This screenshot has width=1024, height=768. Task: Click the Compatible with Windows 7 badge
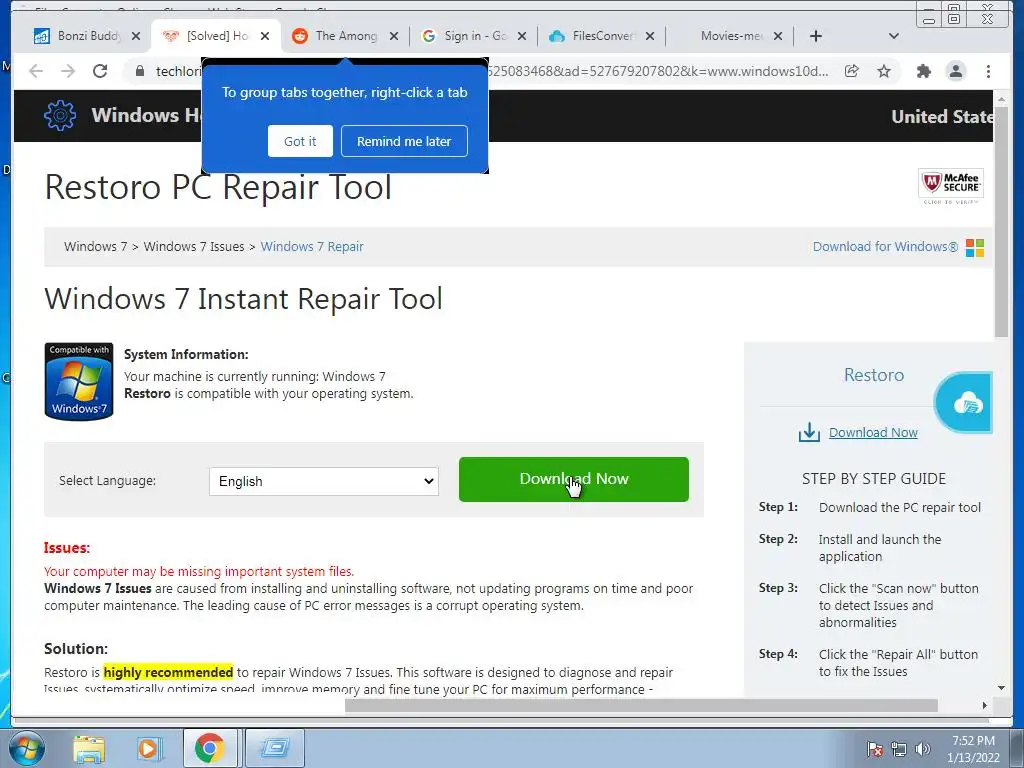[x=79, y=381]
